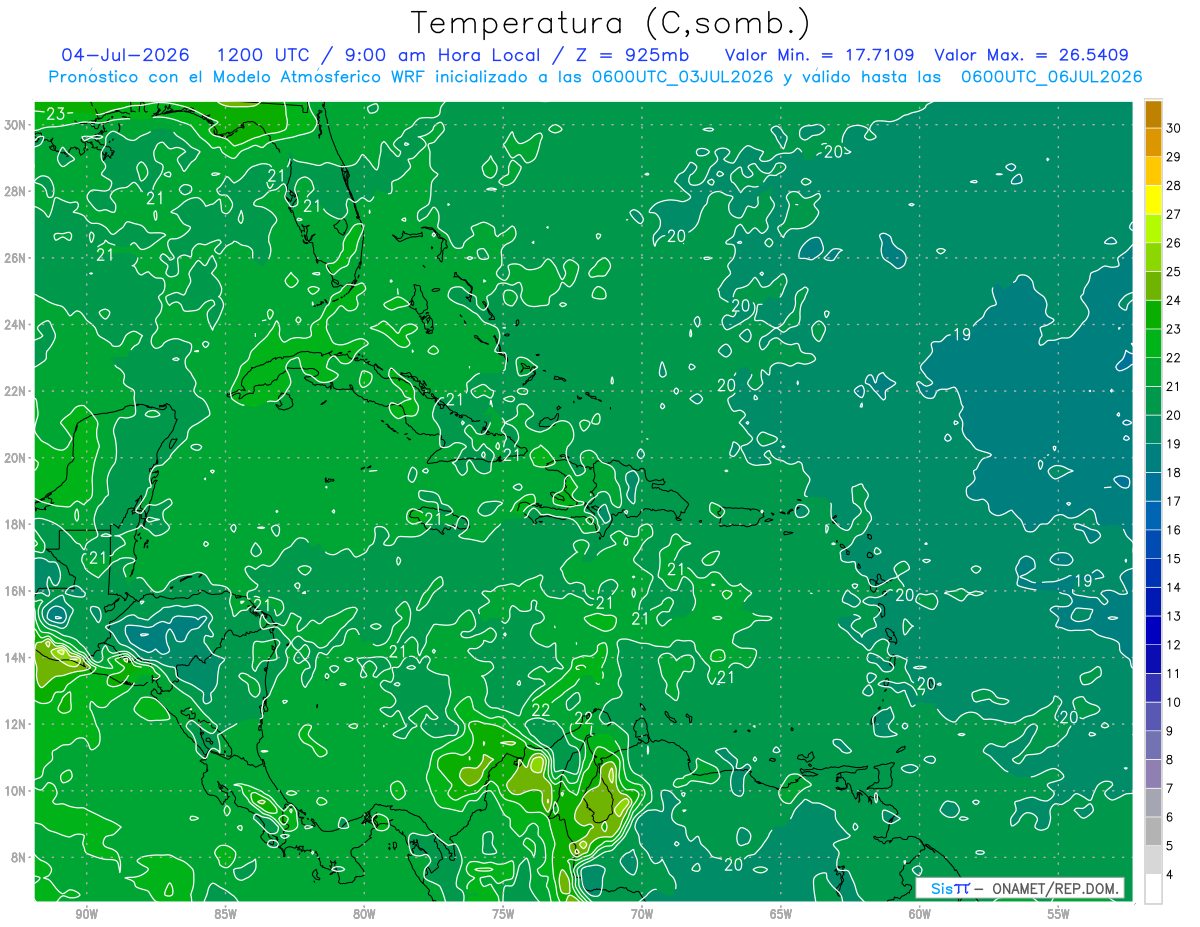Image resolution: width=1200 pixels, height=927 pixels.
Task: Click the "90W" longitude axis label
Action: pyautogui.click(x=86, y=914)
